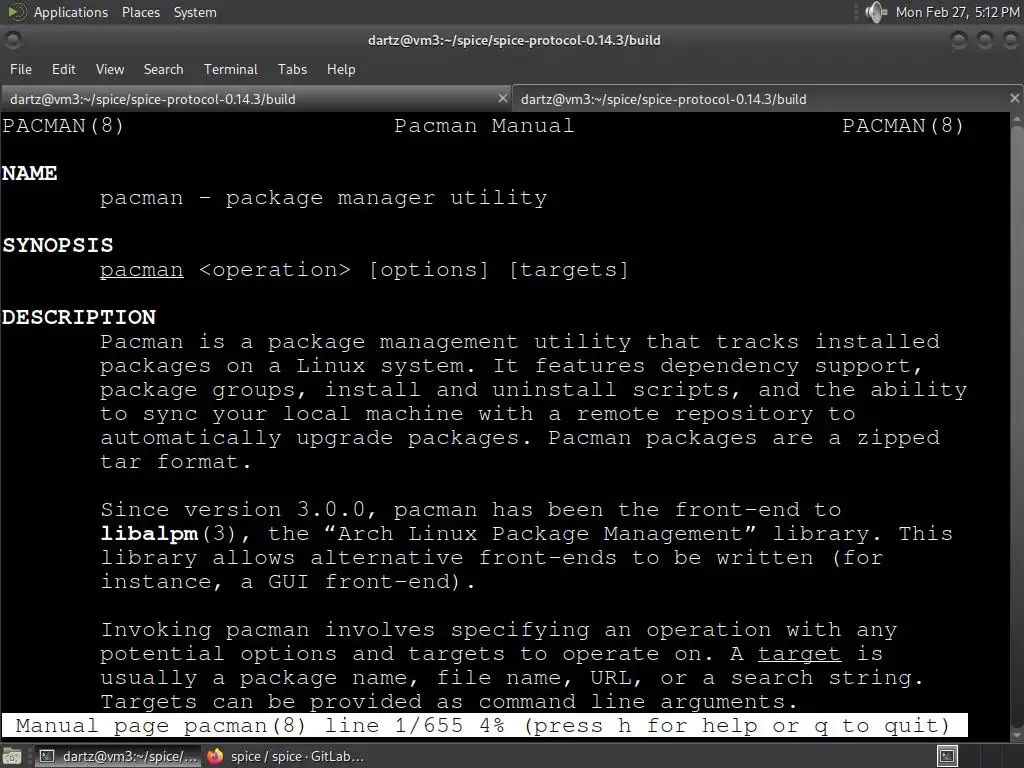Open the Edit menu
The image size is (1024, 768).
click(63, 69)
